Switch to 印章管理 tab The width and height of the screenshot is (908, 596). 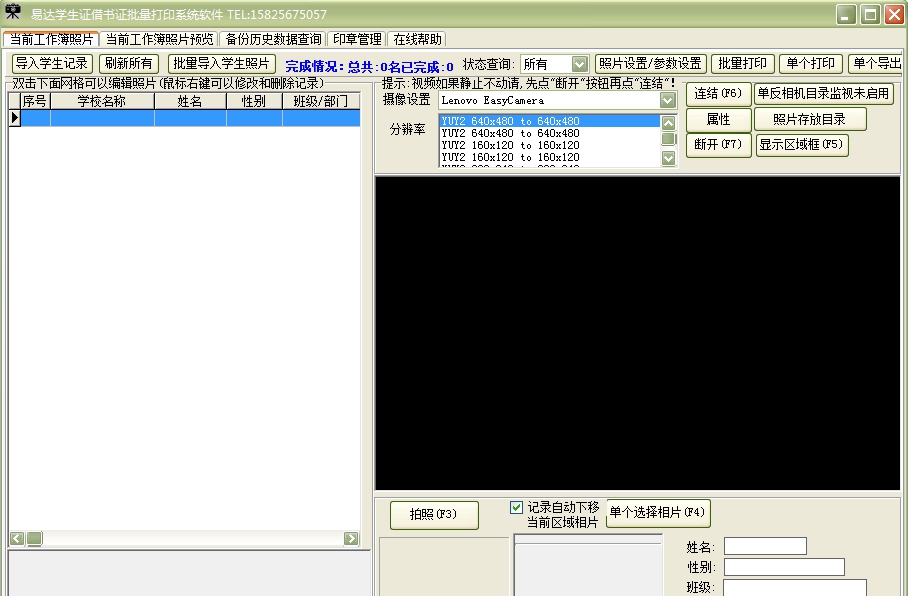[x=357, y=39]
